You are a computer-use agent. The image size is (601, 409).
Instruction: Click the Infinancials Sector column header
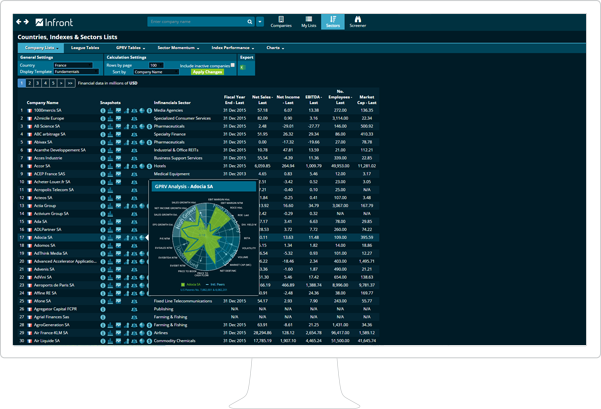click(x=172, y=103)
